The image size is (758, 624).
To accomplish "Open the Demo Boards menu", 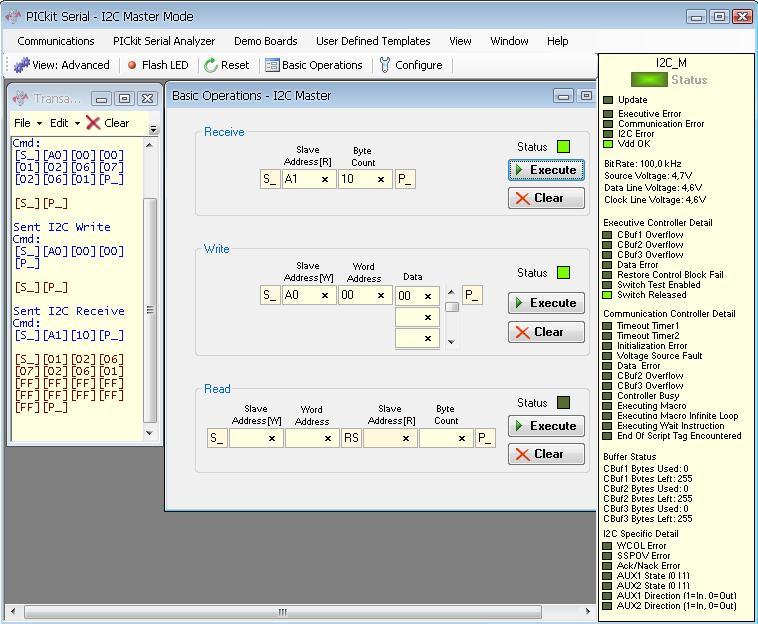I will pos(265,41).
